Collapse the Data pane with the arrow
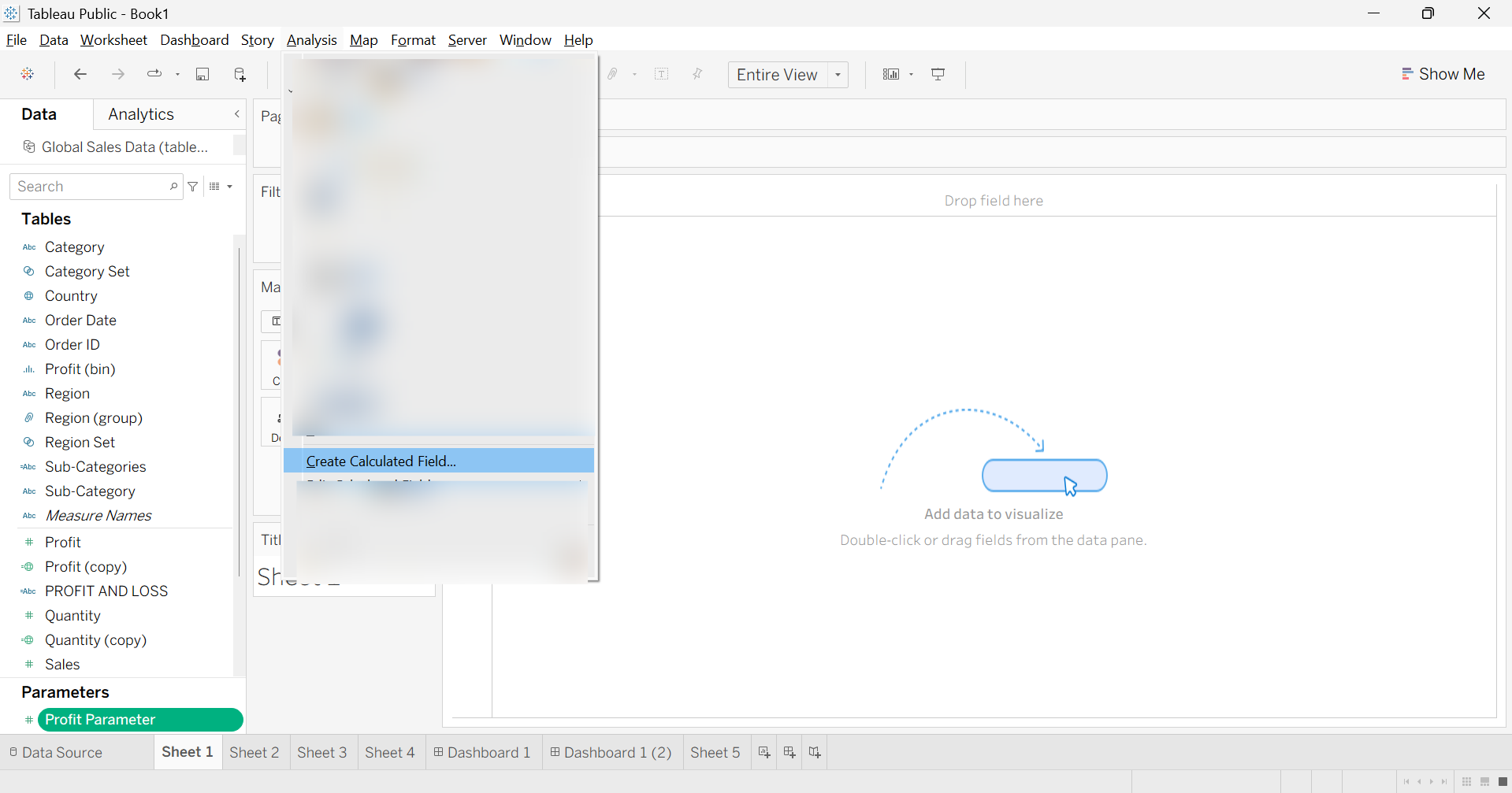The height and width of the screenshot is (793, 1512). click(237, 114)
